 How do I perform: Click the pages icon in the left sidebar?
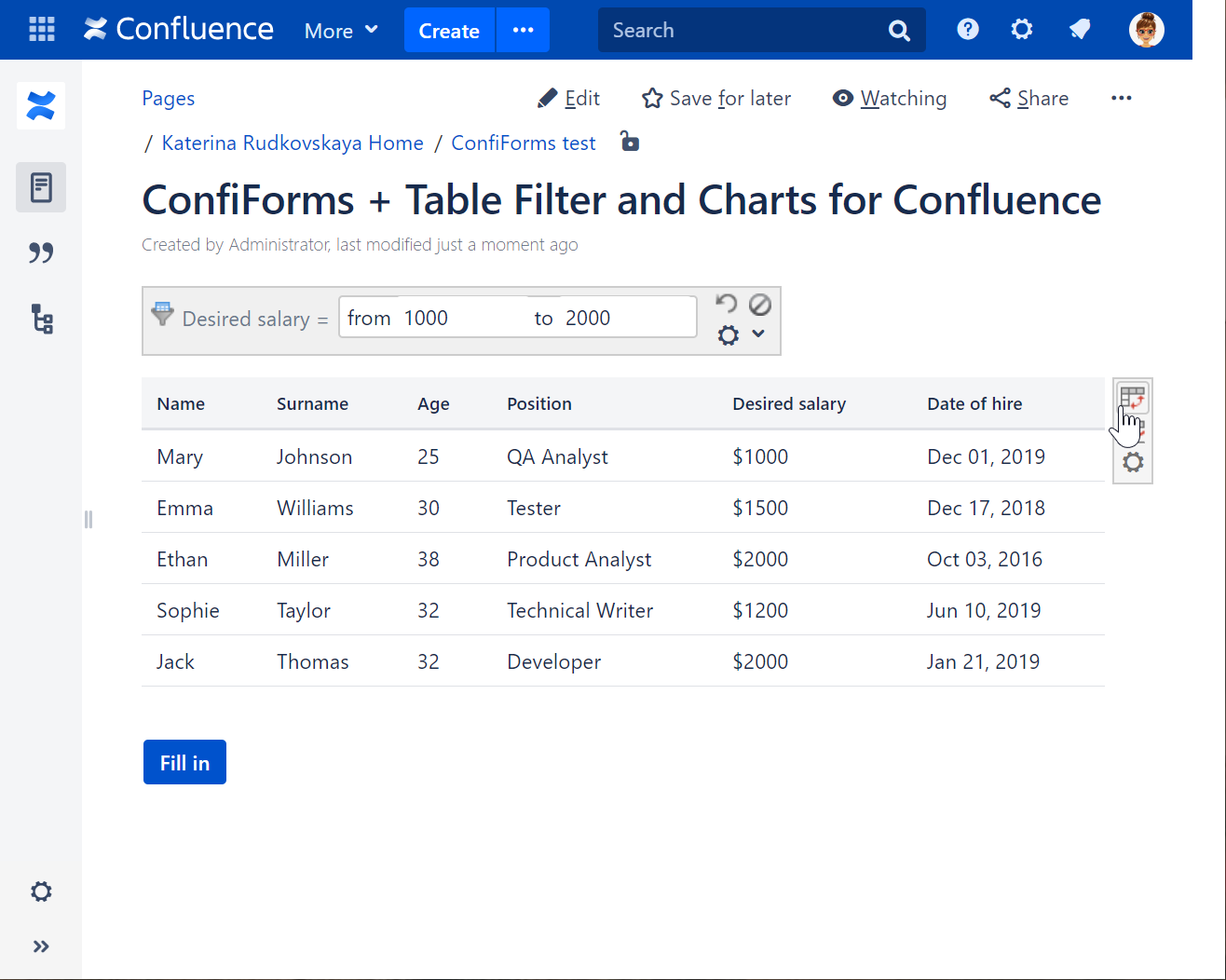point(41,186)
